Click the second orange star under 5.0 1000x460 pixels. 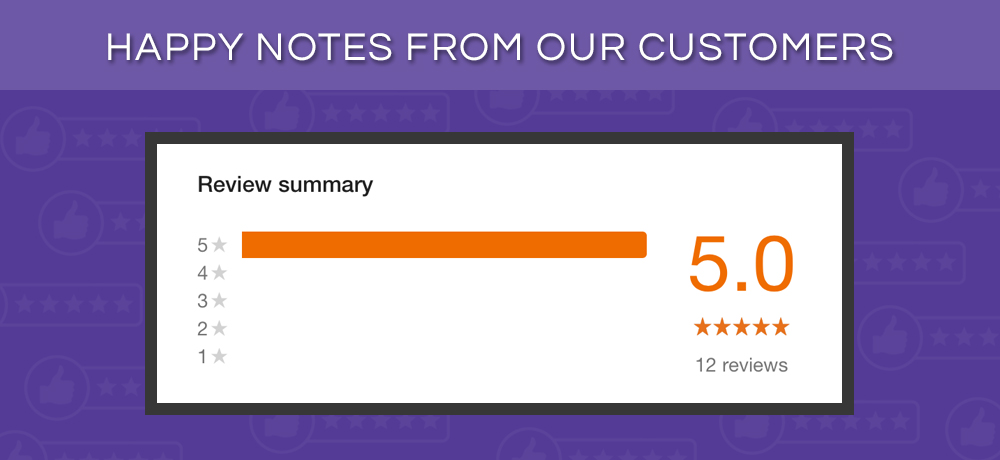722,327
